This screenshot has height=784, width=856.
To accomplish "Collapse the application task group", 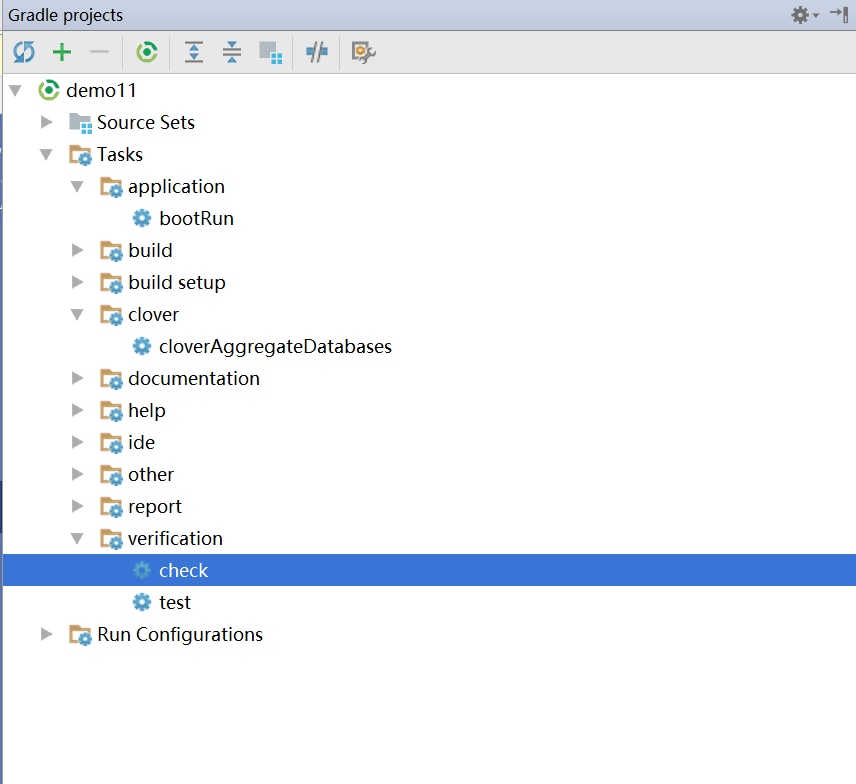I will (78, 187).
